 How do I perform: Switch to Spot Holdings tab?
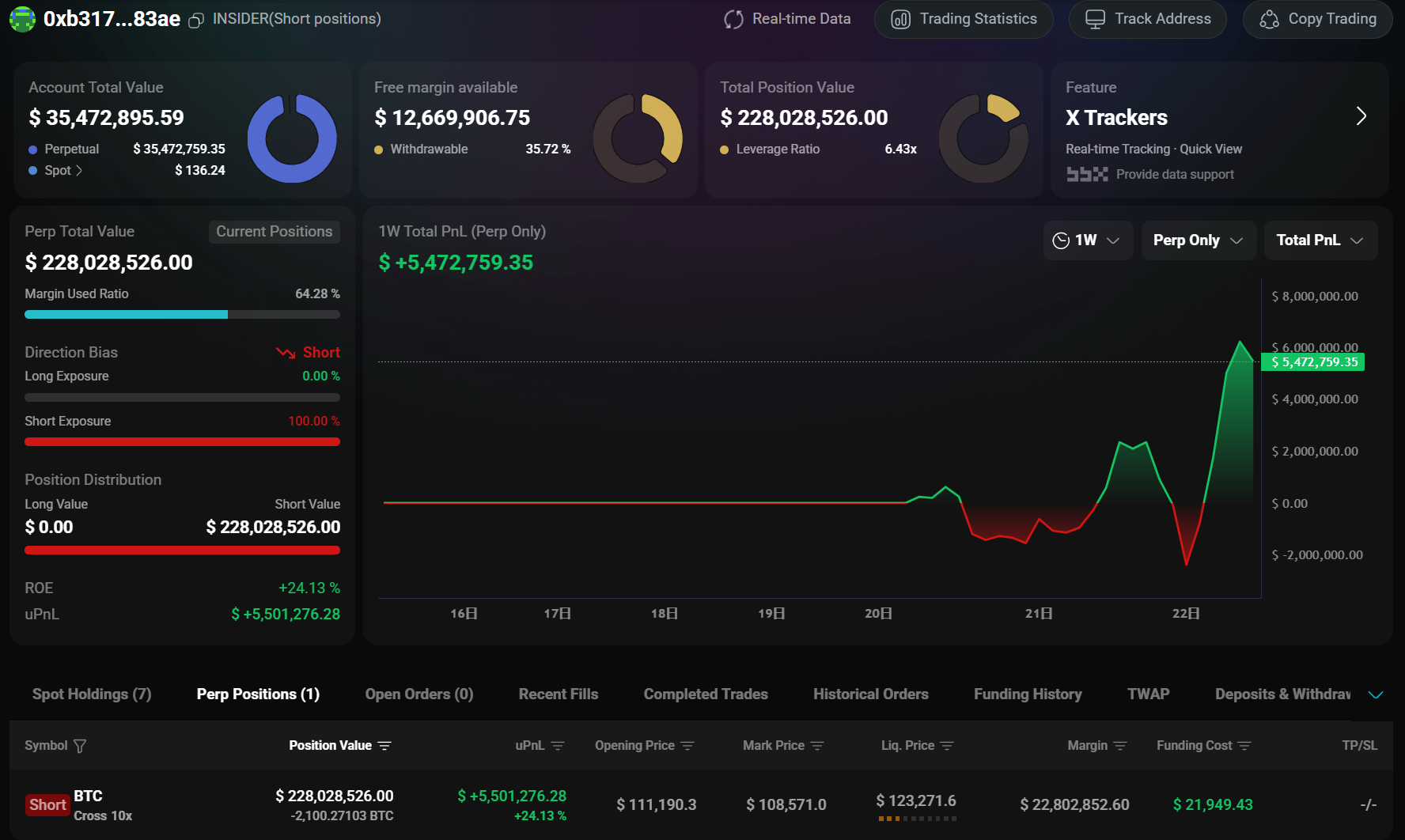click(x=92, y=694)
